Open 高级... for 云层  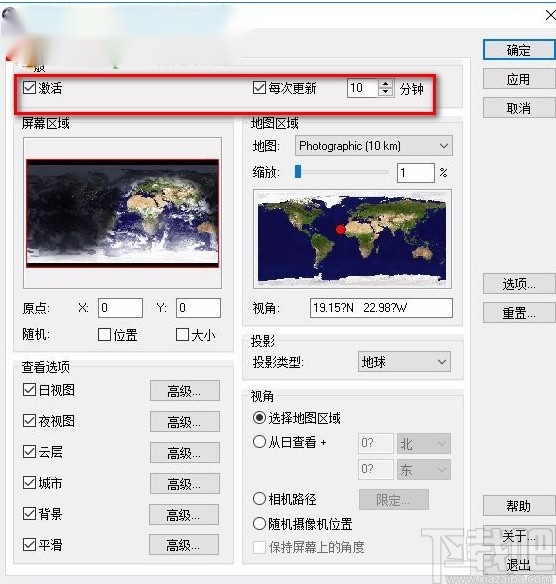point(185,453)
